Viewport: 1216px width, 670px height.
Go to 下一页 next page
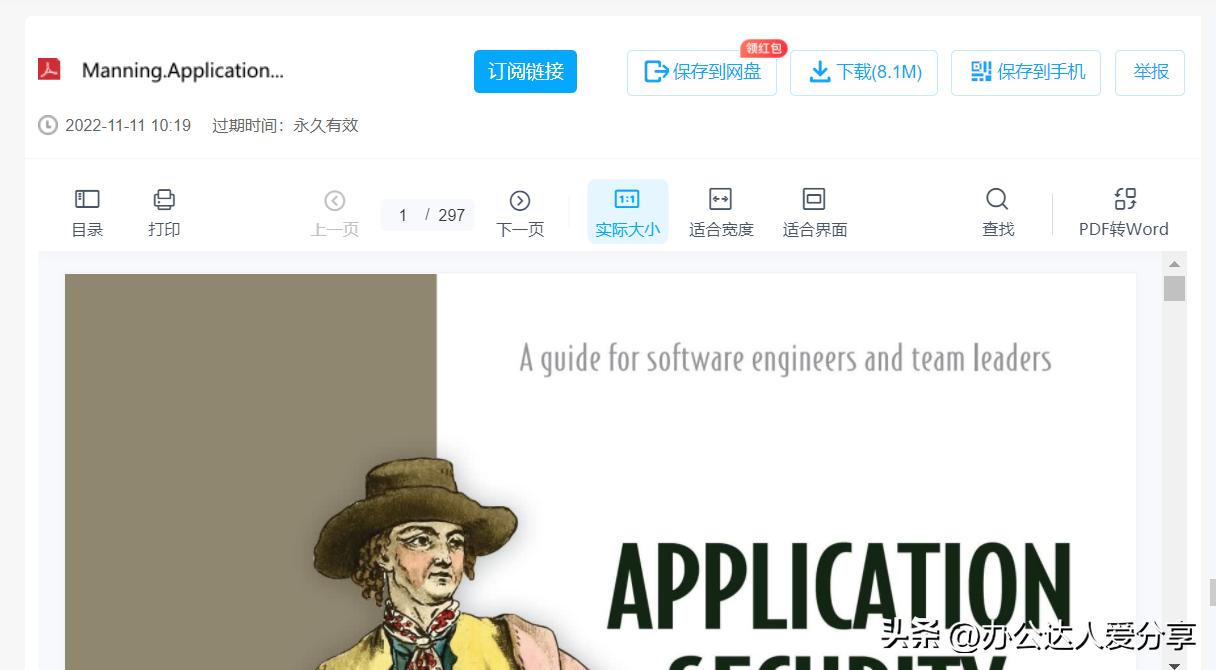click(x=519, y=211)
